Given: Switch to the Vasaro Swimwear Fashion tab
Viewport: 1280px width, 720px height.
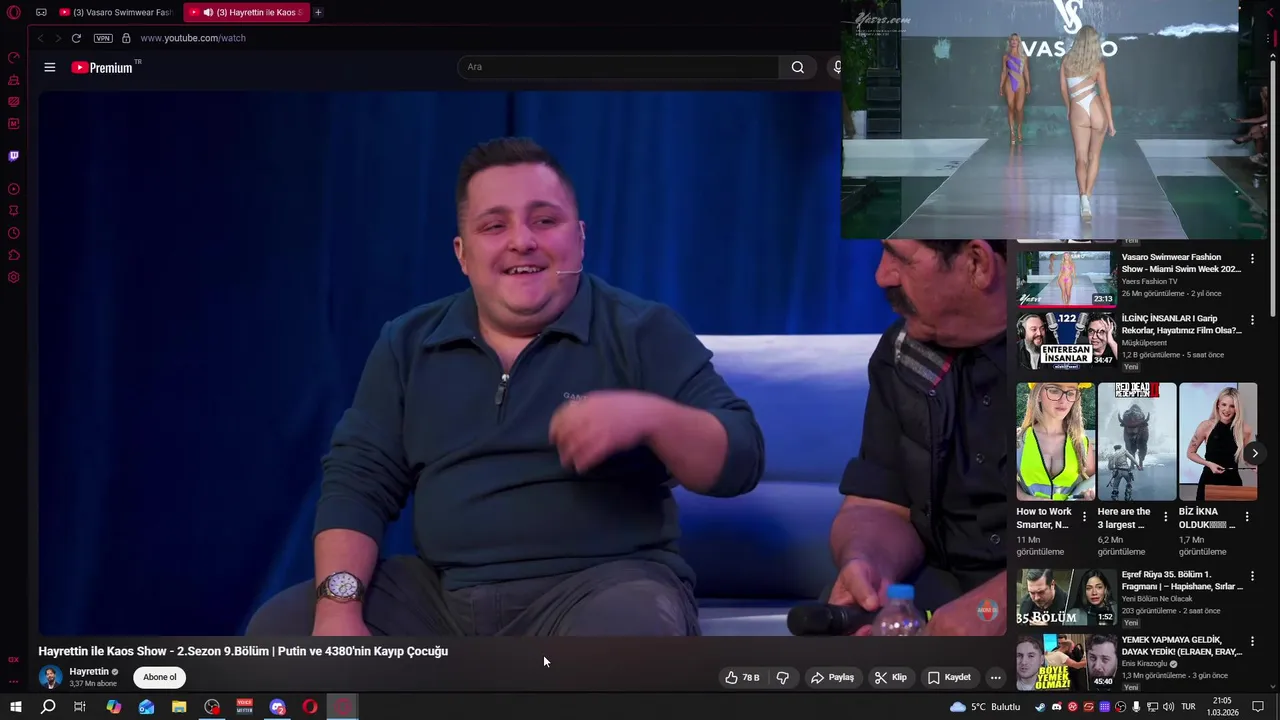Looking at the screenshot, I should pyautogui.click(x=116, y=12).
